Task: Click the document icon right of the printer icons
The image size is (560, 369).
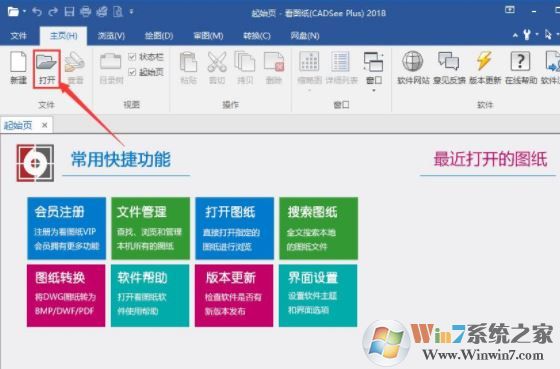Action: point(118,12)
